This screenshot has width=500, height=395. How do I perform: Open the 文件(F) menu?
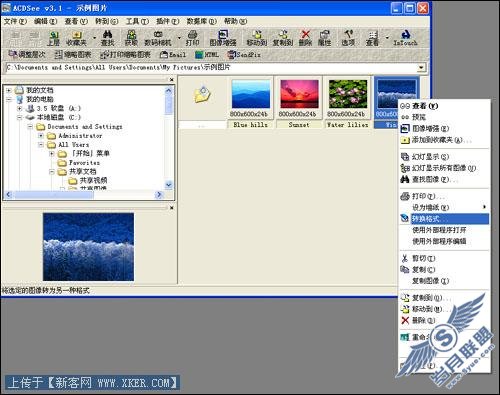pyautogui.click(x=15, y=21)
